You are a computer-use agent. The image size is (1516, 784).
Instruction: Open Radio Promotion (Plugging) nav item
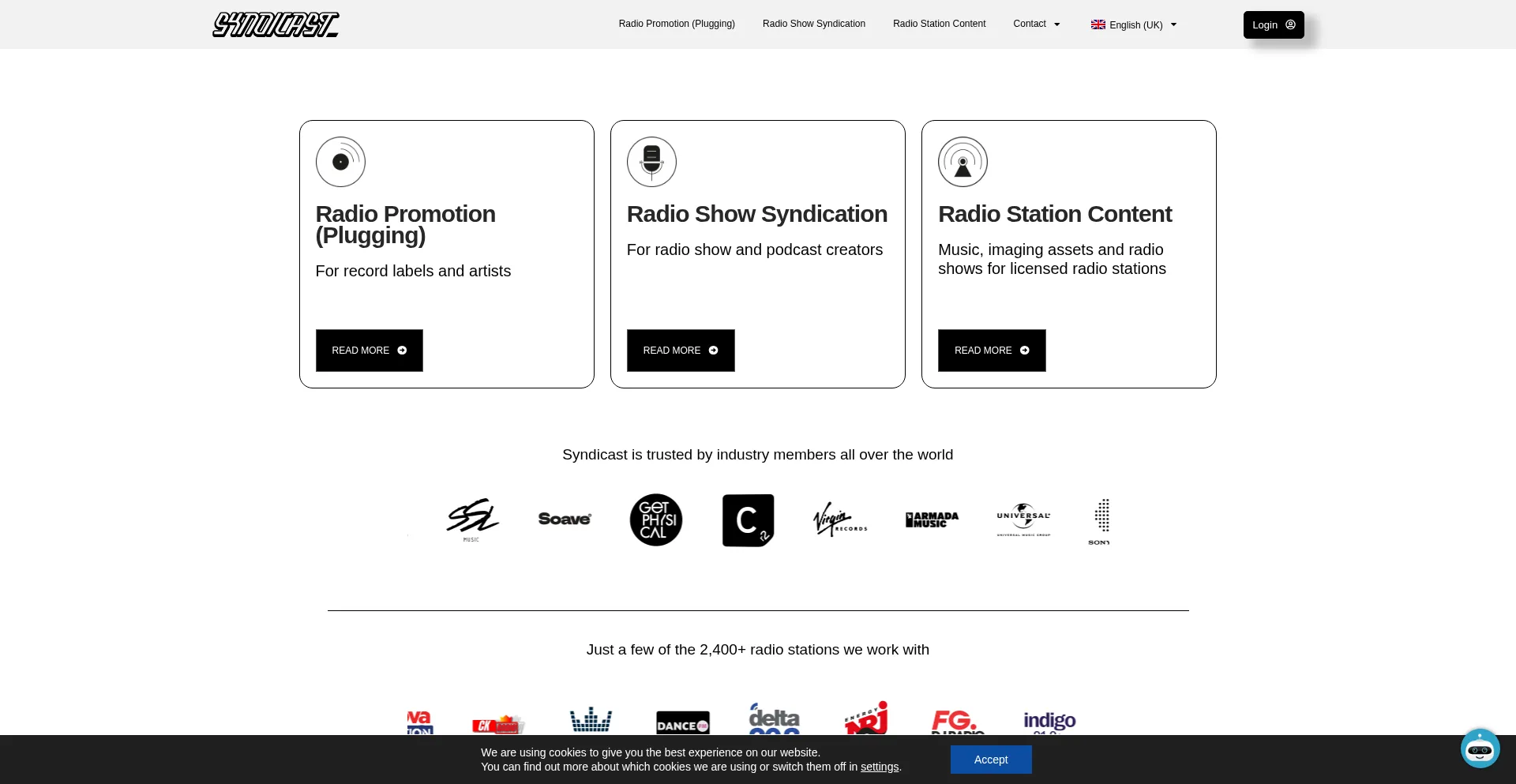(677, 24)
